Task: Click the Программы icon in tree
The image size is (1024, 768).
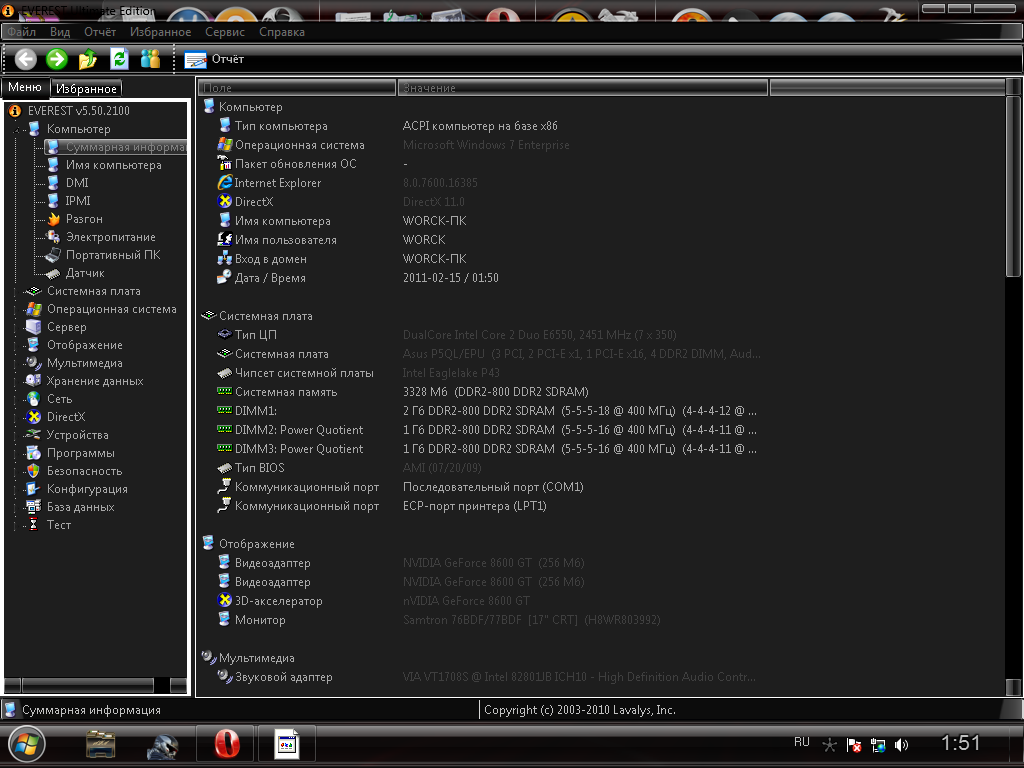Action: click(33, 453)
